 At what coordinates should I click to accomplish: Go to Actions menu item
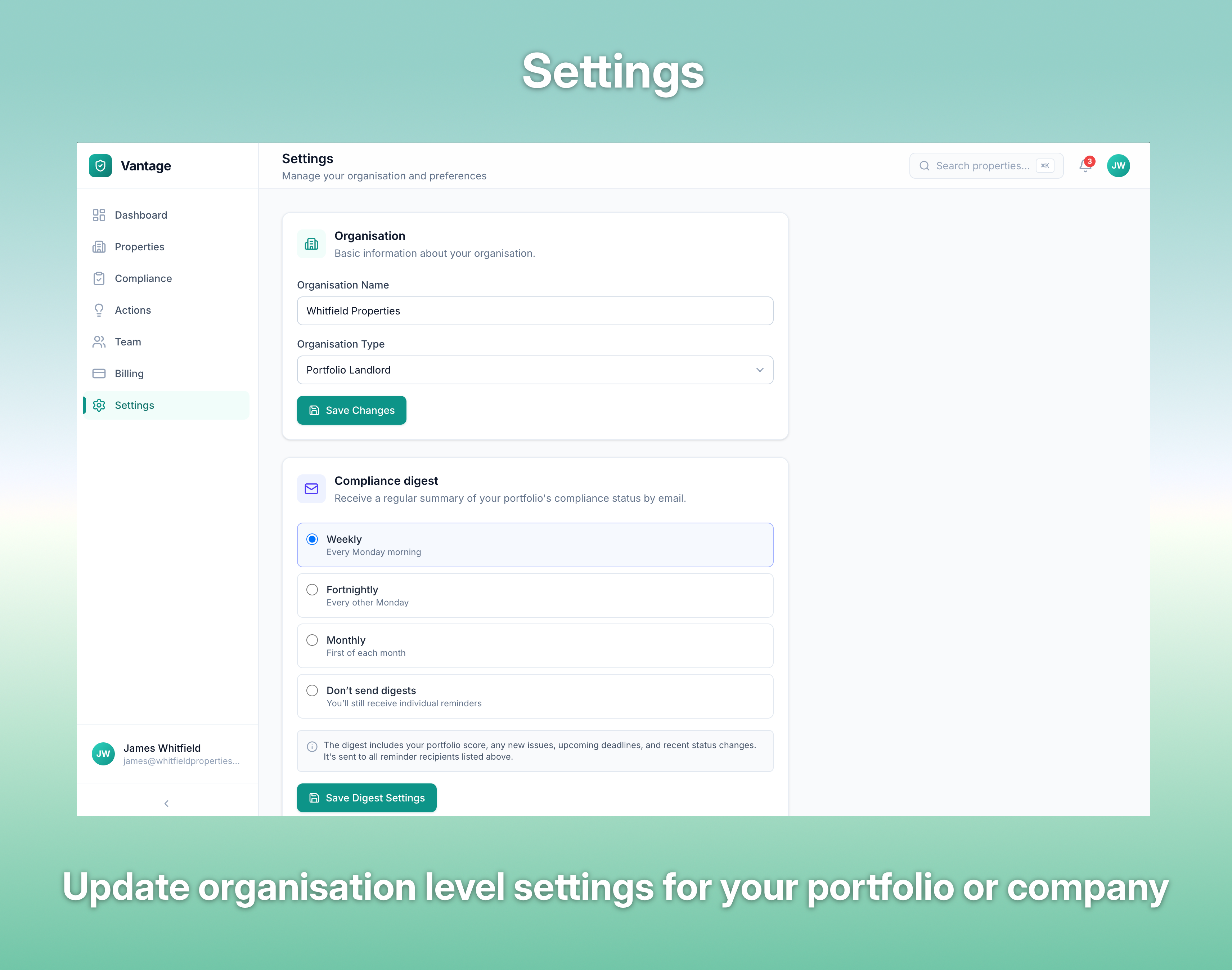166,310
